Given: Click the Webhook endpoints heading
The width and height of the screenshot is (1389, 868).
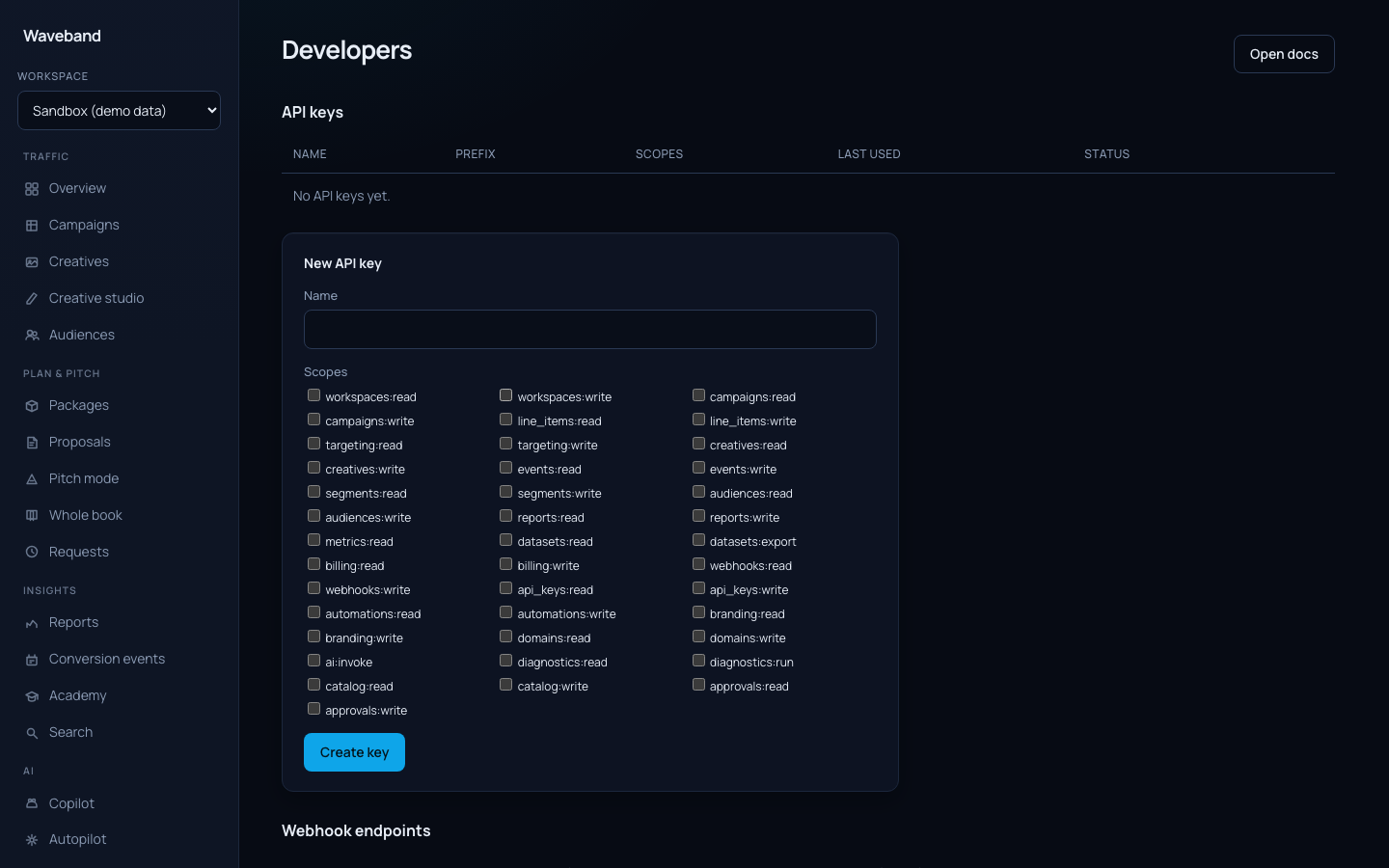Looking at the screenshot, I should click(x=356, y=831).
